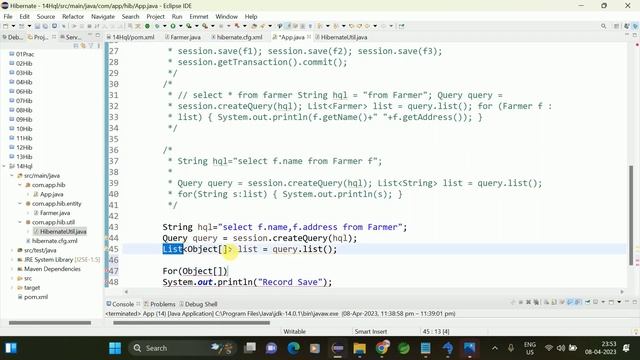Click the ENG US language indicator
Viewport: 640px width, 360px height.
pos(530,348)
